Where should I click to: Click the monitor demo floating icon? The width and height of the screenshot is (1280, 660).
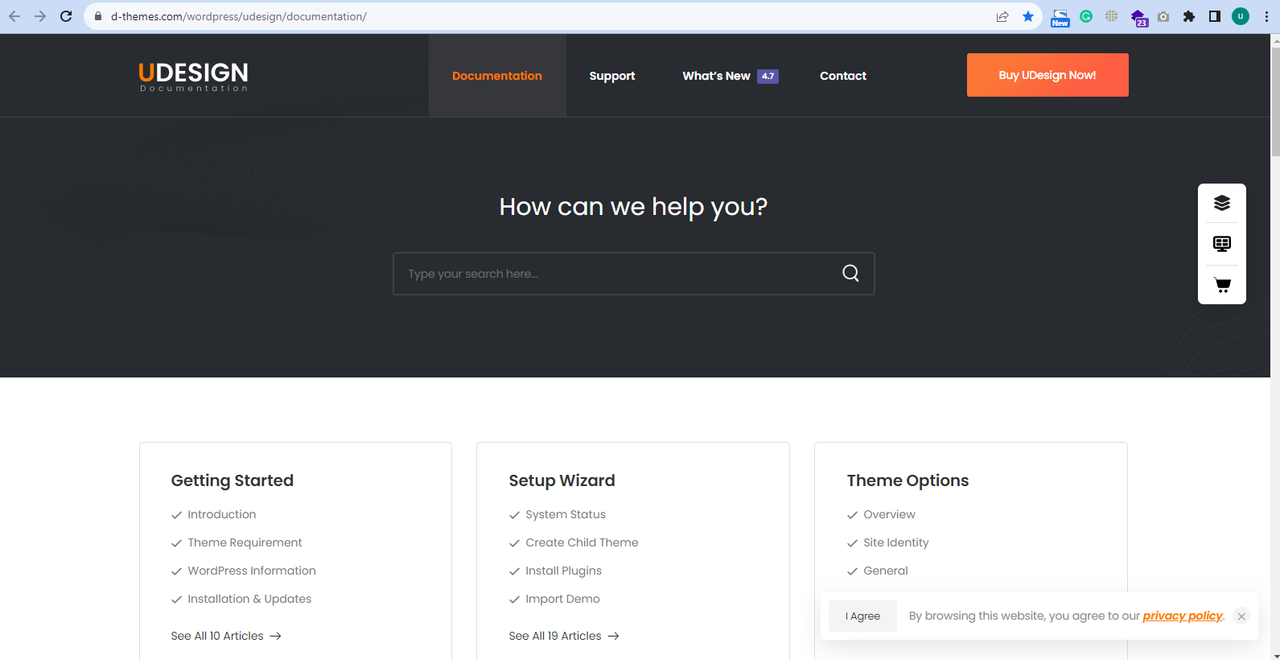click(1222, 244)
